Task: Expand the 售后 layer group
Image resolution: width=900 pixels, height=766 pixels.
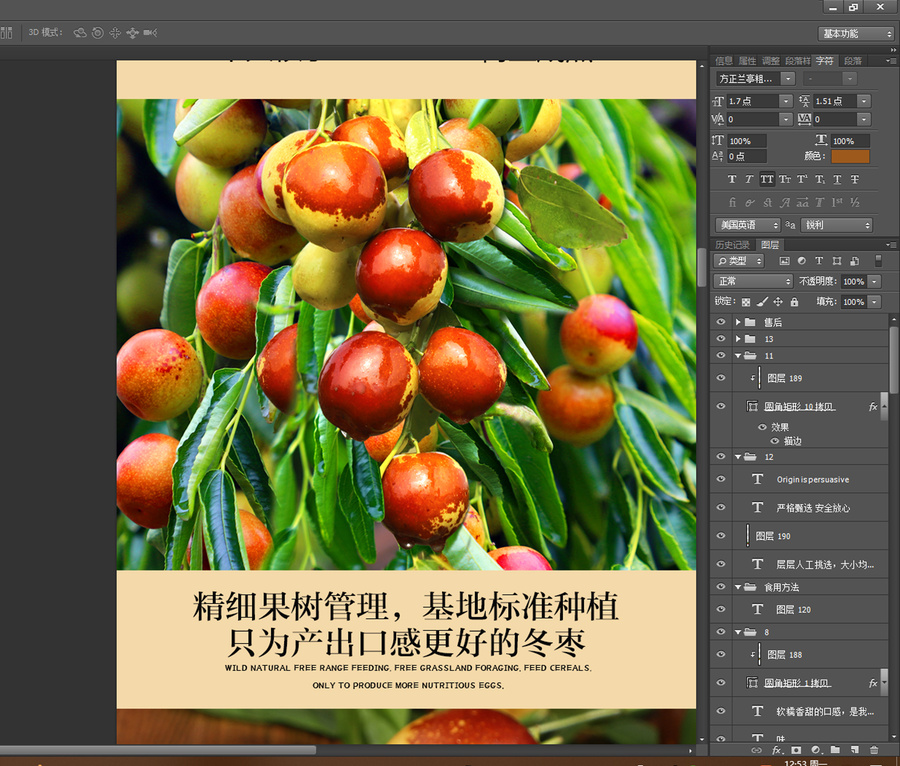Action: coord(738,322)
